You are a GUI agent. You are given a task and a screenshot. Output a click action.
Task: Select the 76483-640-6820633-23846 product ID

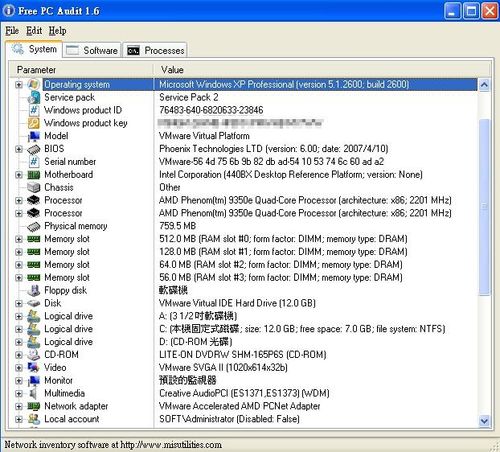coord(211,110)
